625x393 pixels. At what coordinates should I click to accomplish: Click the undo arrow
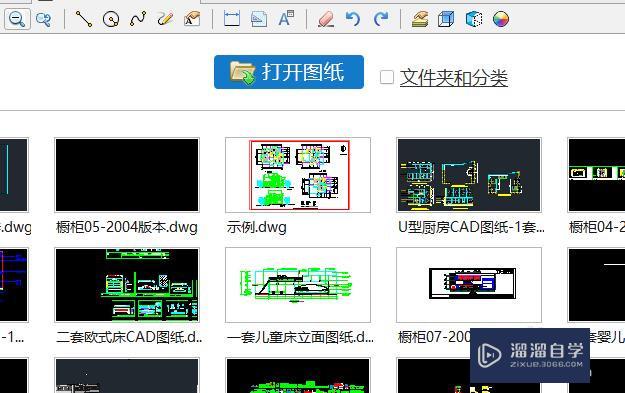click(x=353, y=19)
